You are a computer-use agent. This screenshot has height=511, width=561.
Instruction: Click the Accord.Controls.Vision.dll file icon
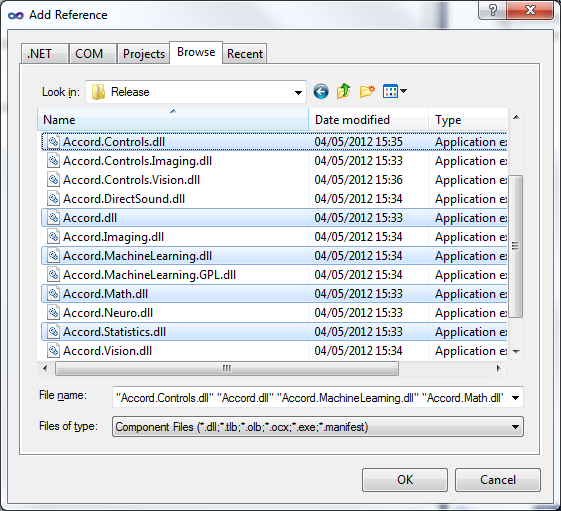coord(53,180)
